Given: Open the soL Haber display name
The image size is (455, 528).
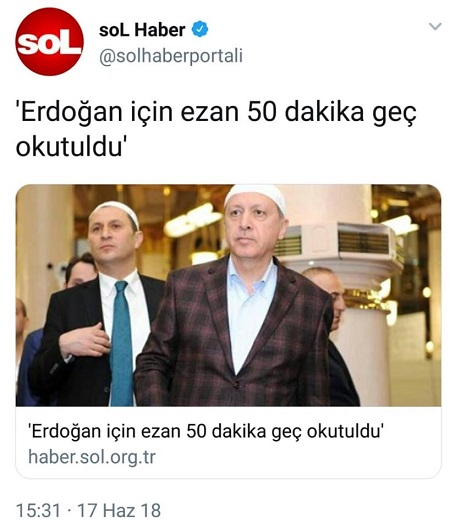Looking at the screenshot, I should coord(142,30).
